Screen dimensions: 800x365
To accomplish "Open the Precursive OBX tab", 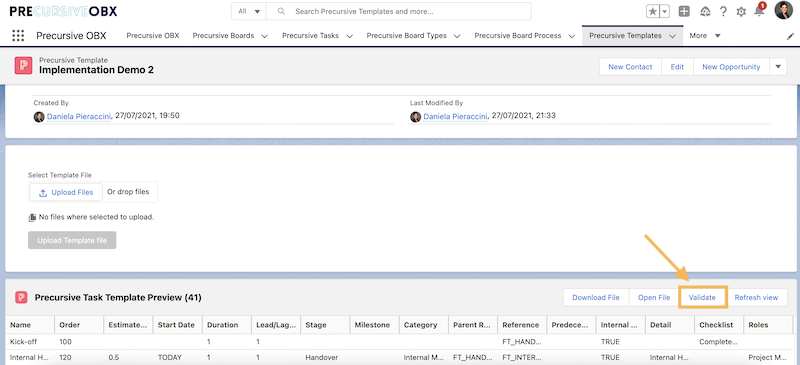I will click(153, 36).
